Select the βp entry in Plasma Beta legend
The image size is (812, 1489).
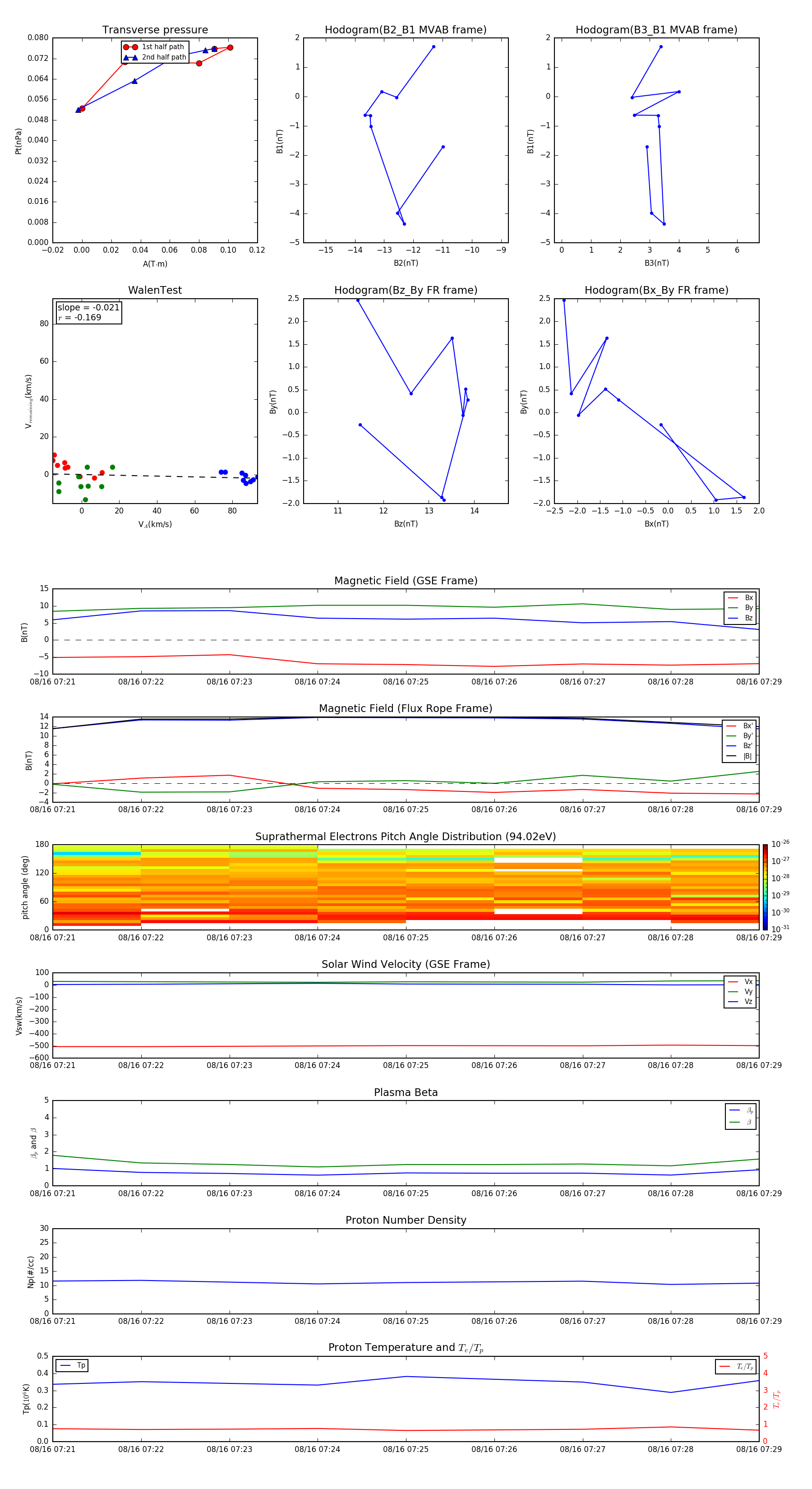point(741,1110)
